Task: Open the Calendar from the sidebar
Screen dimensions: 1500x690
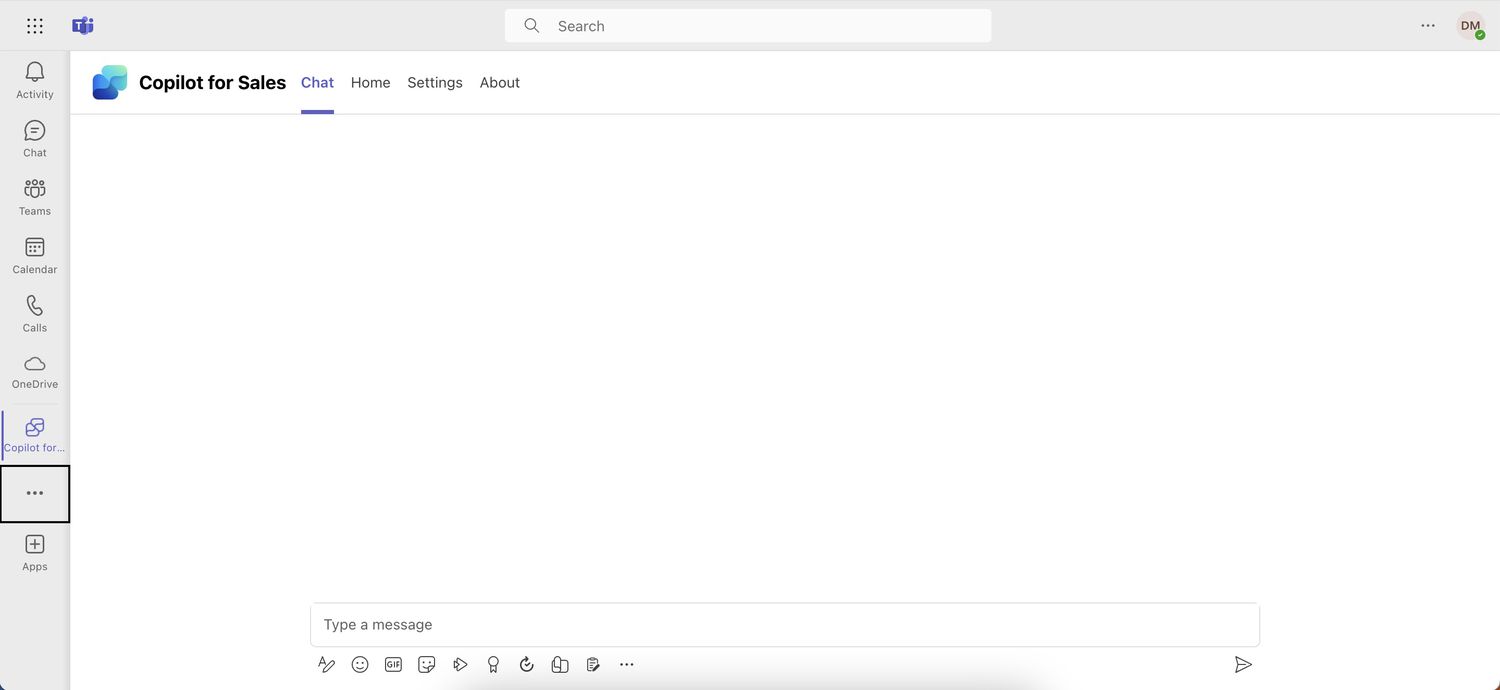Action: pyautogui.click(x=34, y=255)
